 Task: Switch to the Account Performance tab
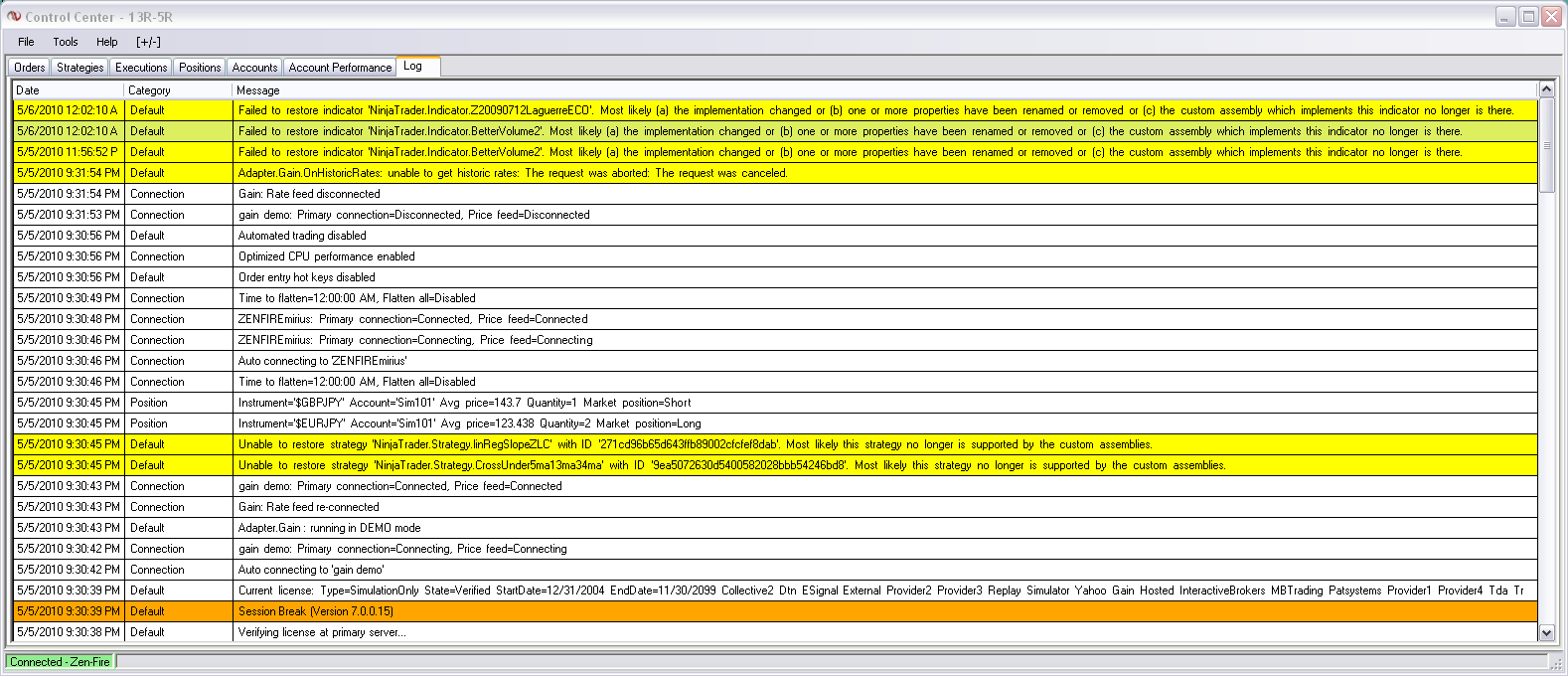coord(340,68)
